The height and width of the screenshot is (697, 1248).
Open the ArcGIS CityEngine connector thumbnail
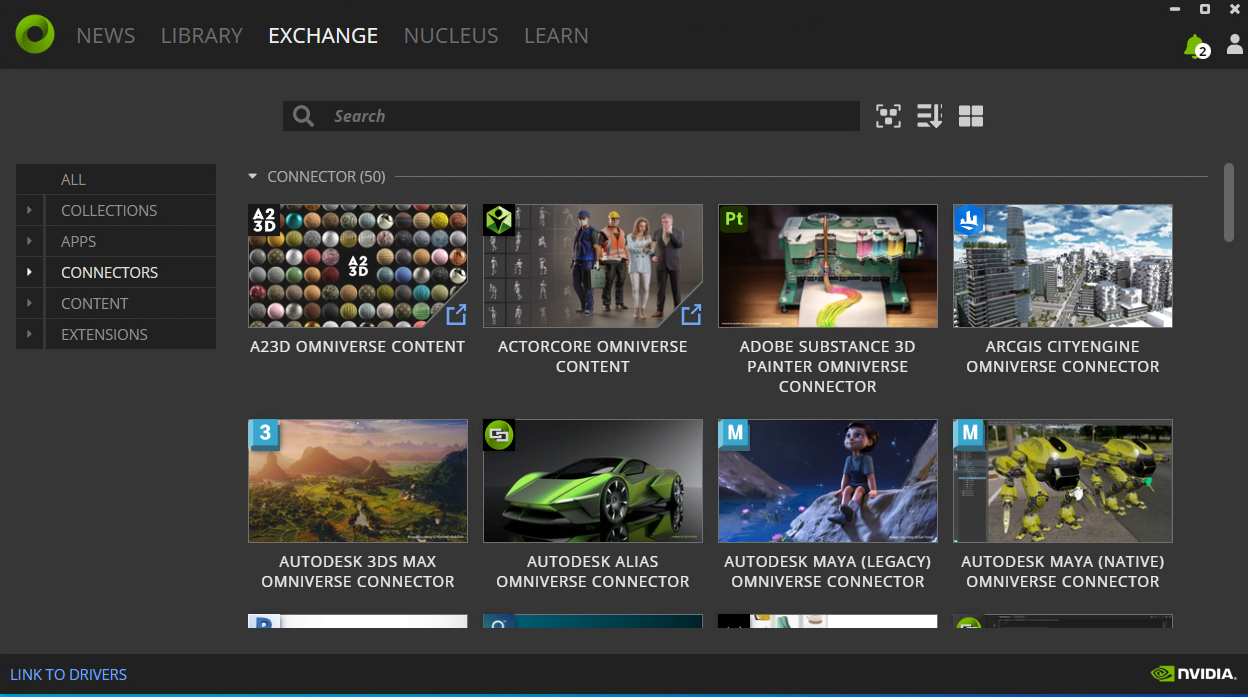[1063, 266]
